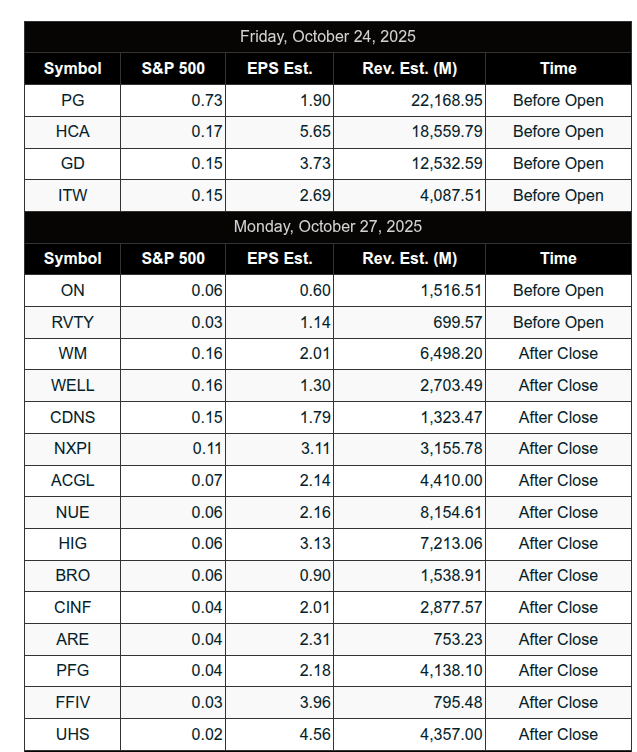Click S&P 500 column header in Monday's table

coord(173,259)
